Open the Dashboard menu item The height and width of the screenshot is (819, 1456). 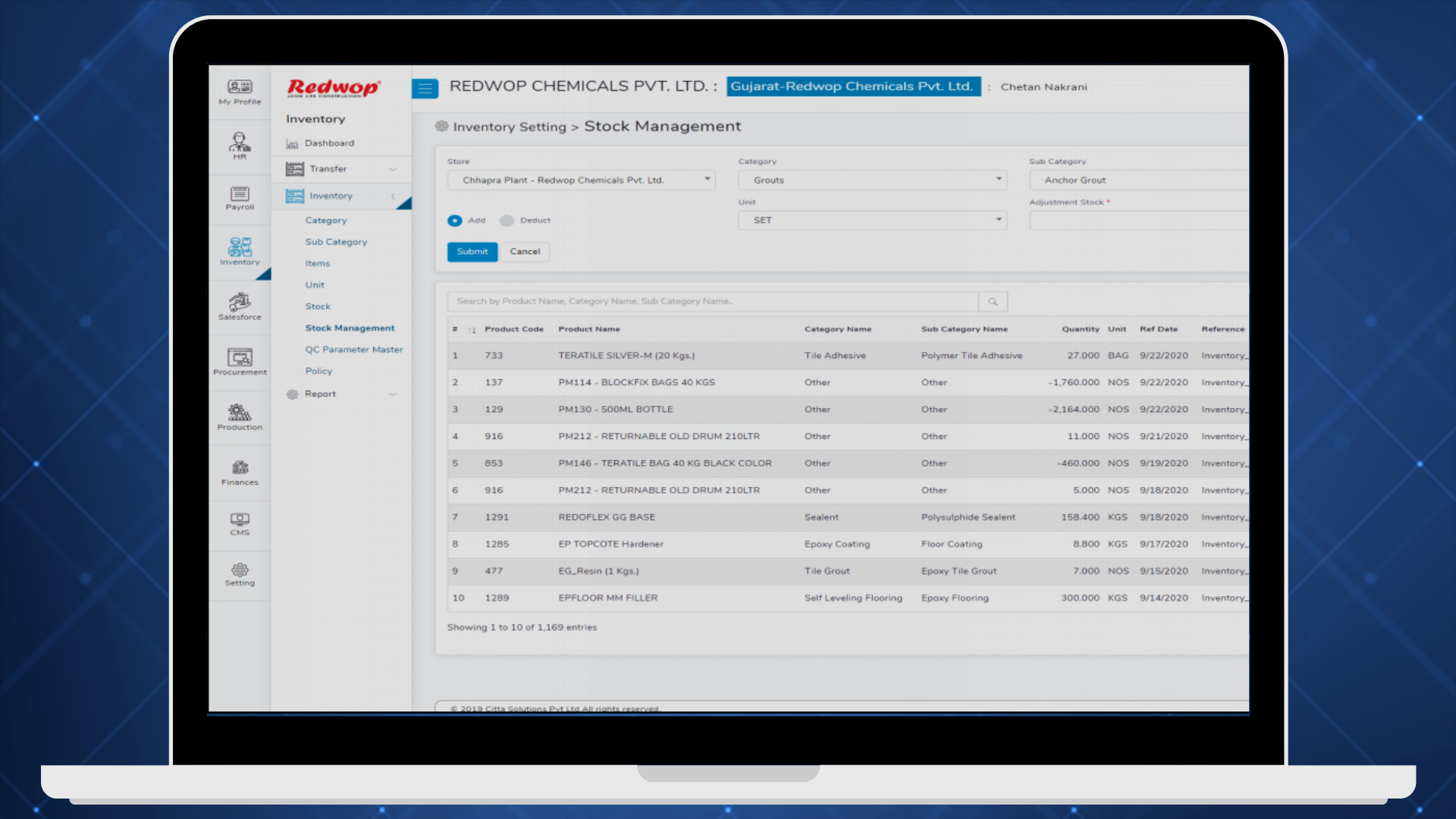(x=329, y=143)
